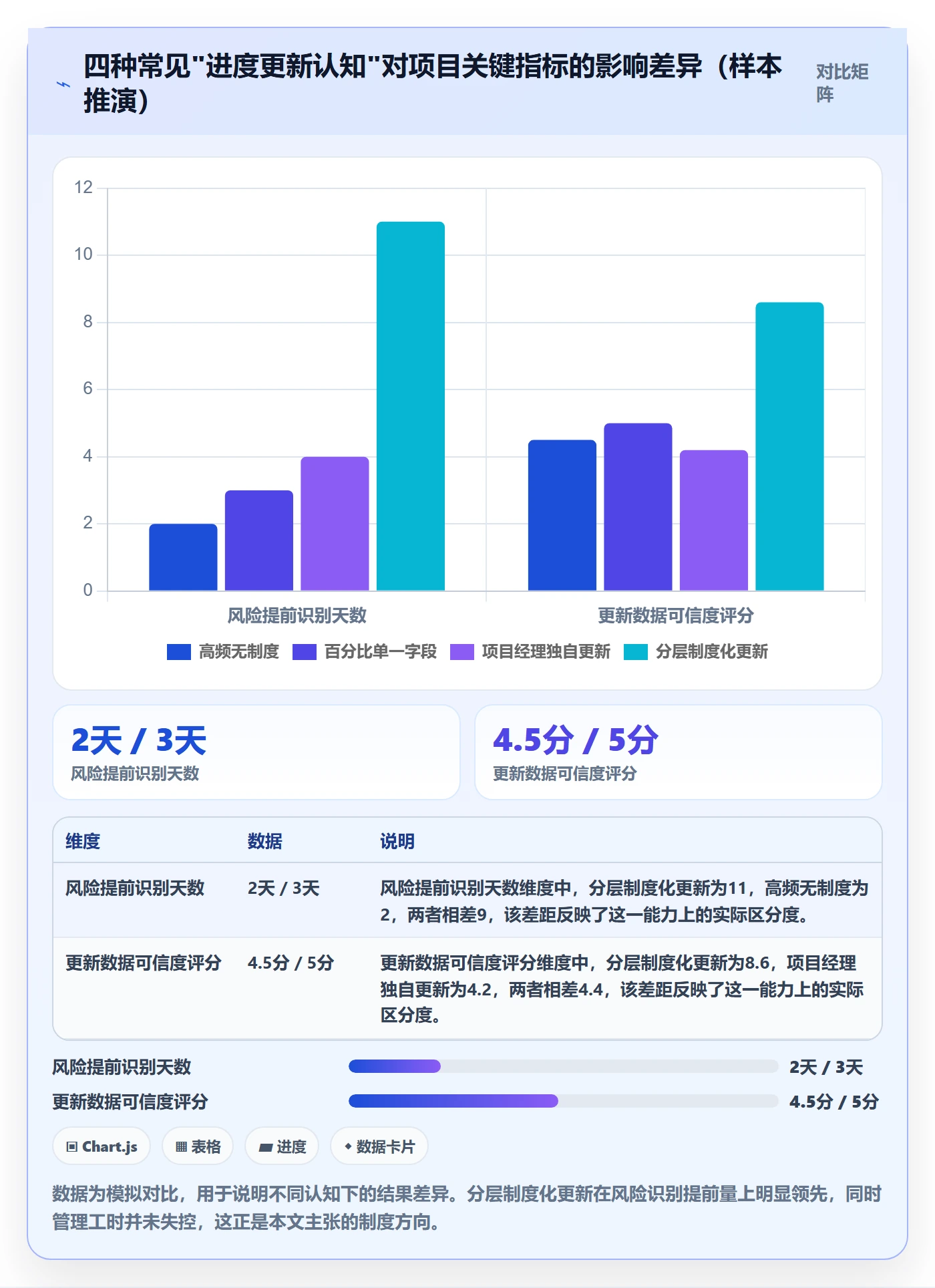935x1288 pixels.
Task: Toggle the 高频无制度 legend swatch
Action: [x=179, y=652]
